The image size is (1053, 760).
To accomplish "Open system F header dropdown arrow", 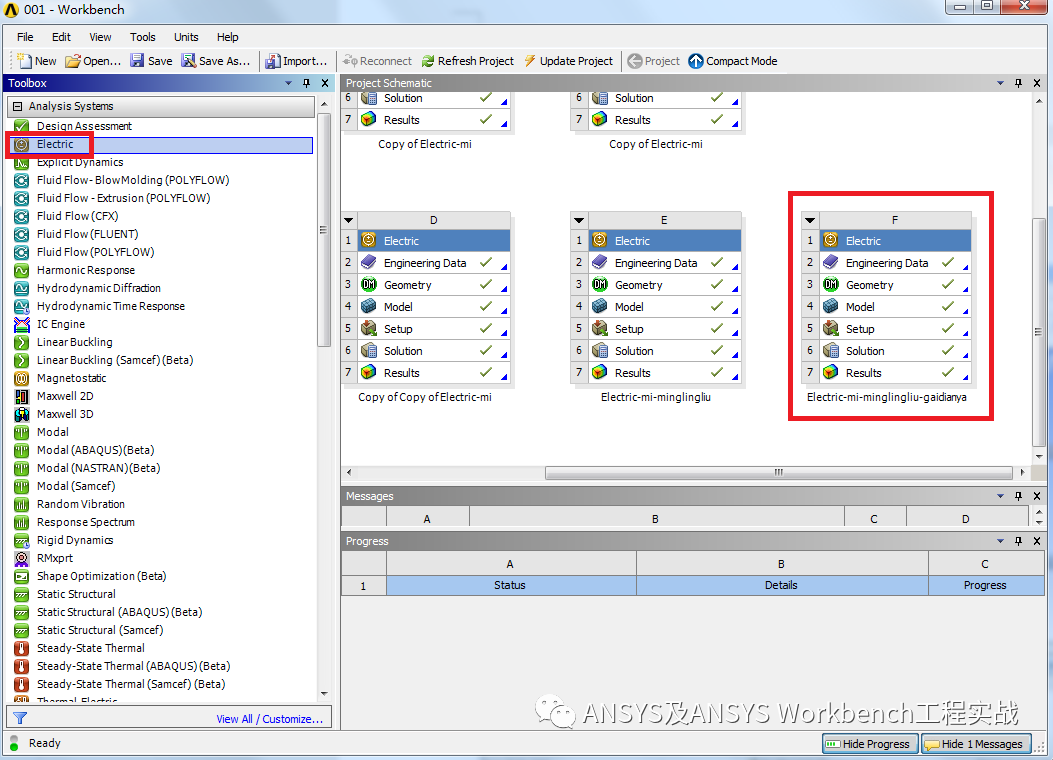I will coord(810,220).
